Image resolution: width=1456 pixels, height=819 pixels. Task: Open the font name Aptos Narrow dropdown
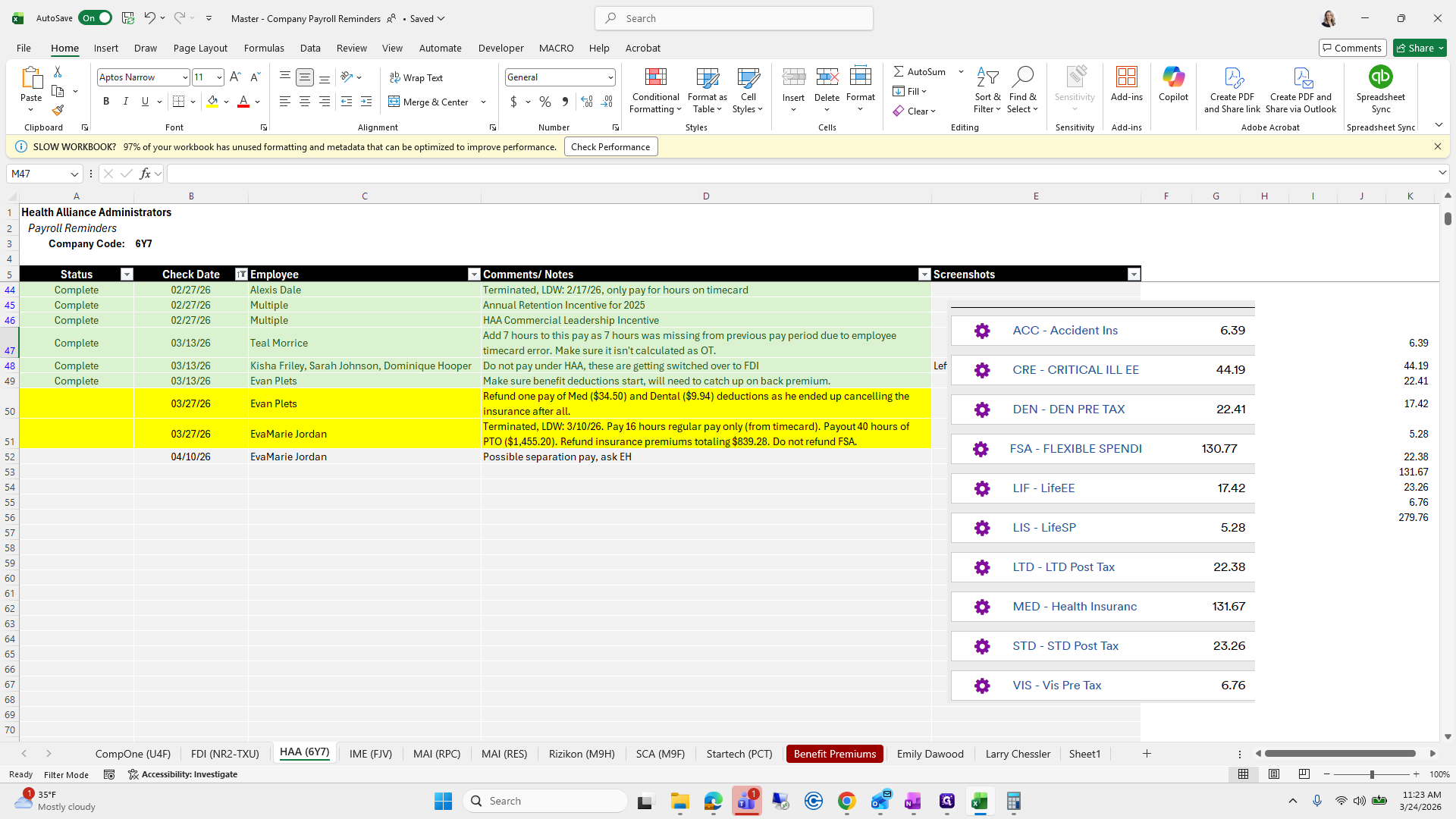point(184,77)
